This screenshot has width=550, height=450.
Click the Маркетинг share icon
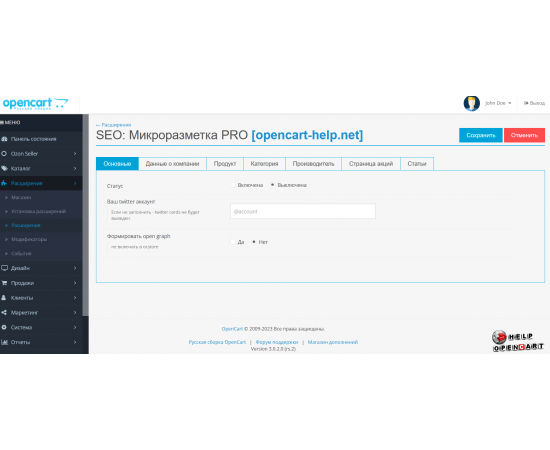click(x=4, y=313)
